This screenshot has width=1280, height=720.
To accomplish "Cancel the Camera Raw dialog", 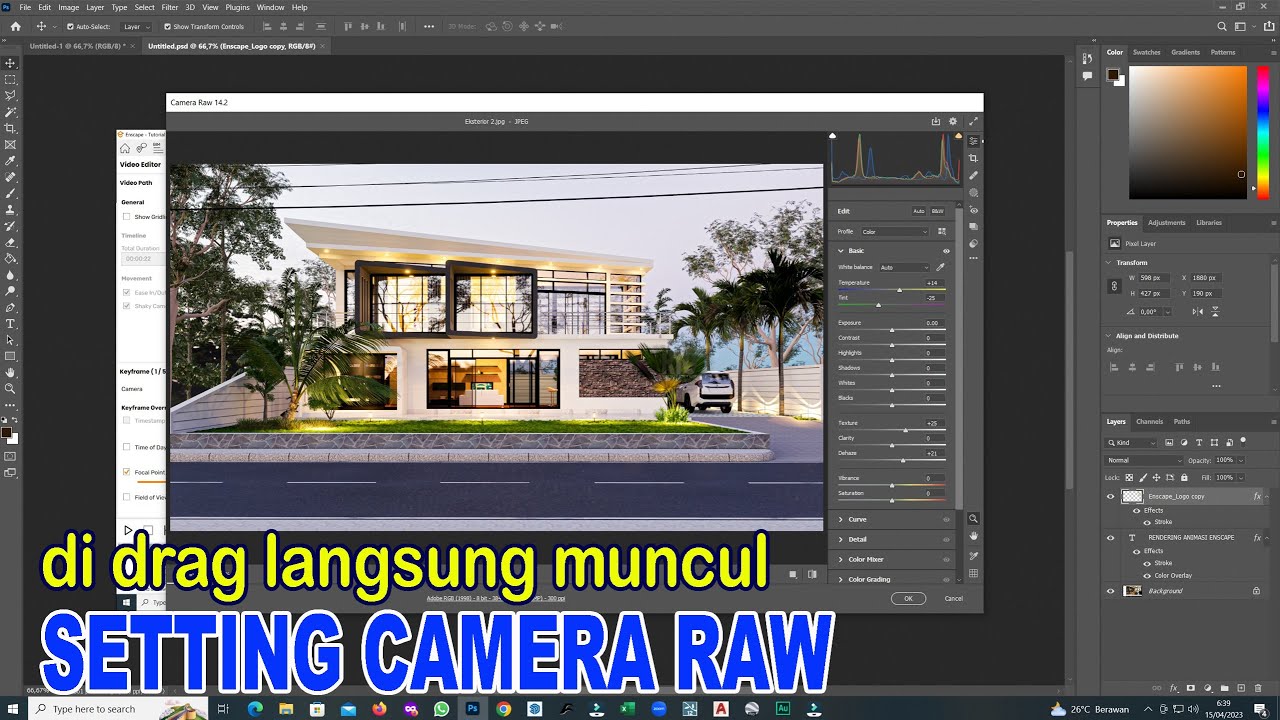I will [954, 598].
